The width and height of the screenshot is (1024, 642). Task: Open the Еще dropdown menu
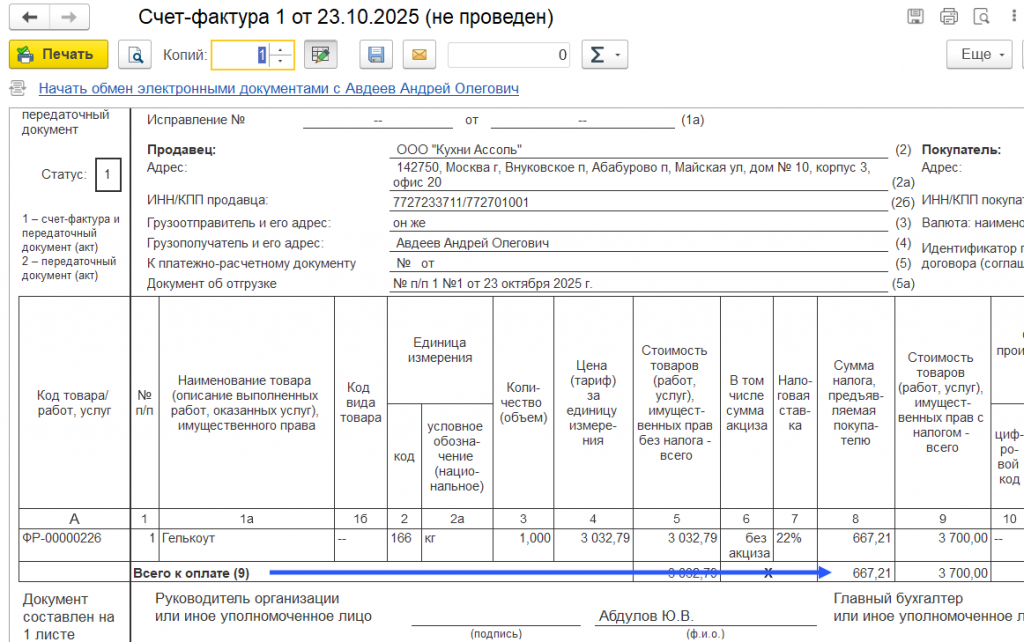[979, 55]
